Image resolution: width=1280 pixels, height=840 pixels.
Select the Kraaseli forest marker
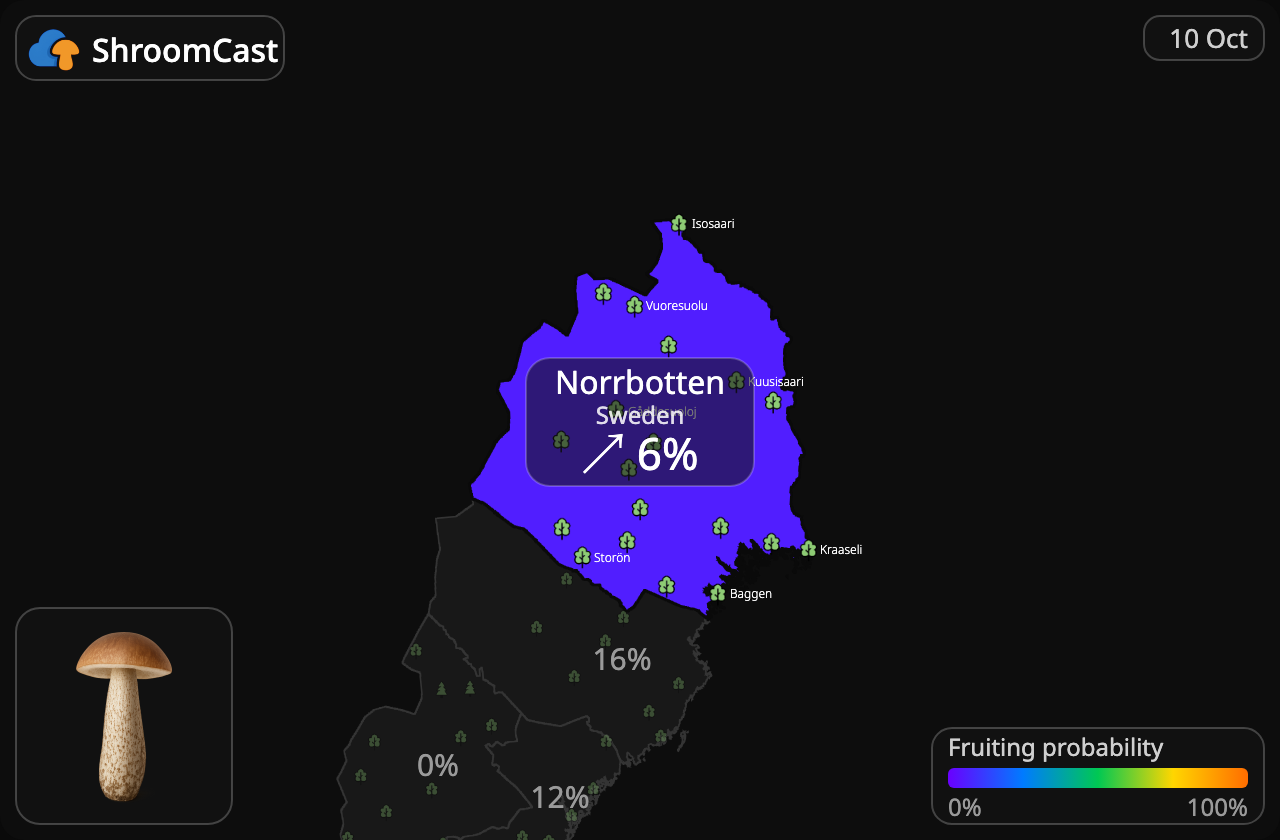click(x=808, y=549)
